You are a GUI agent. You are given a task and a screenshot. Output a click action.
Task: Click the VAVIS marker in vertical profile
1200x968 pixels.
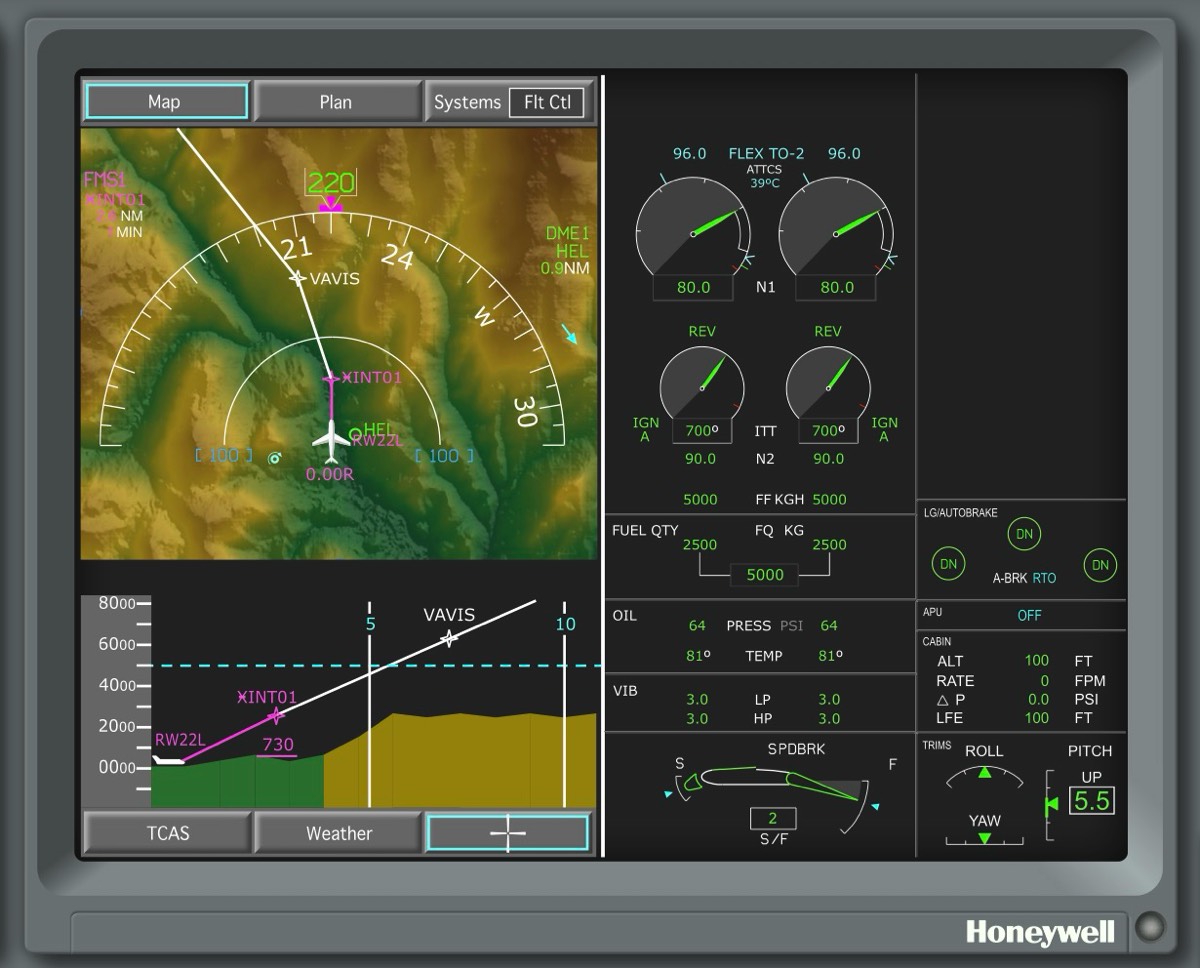[x=449, y=637]
